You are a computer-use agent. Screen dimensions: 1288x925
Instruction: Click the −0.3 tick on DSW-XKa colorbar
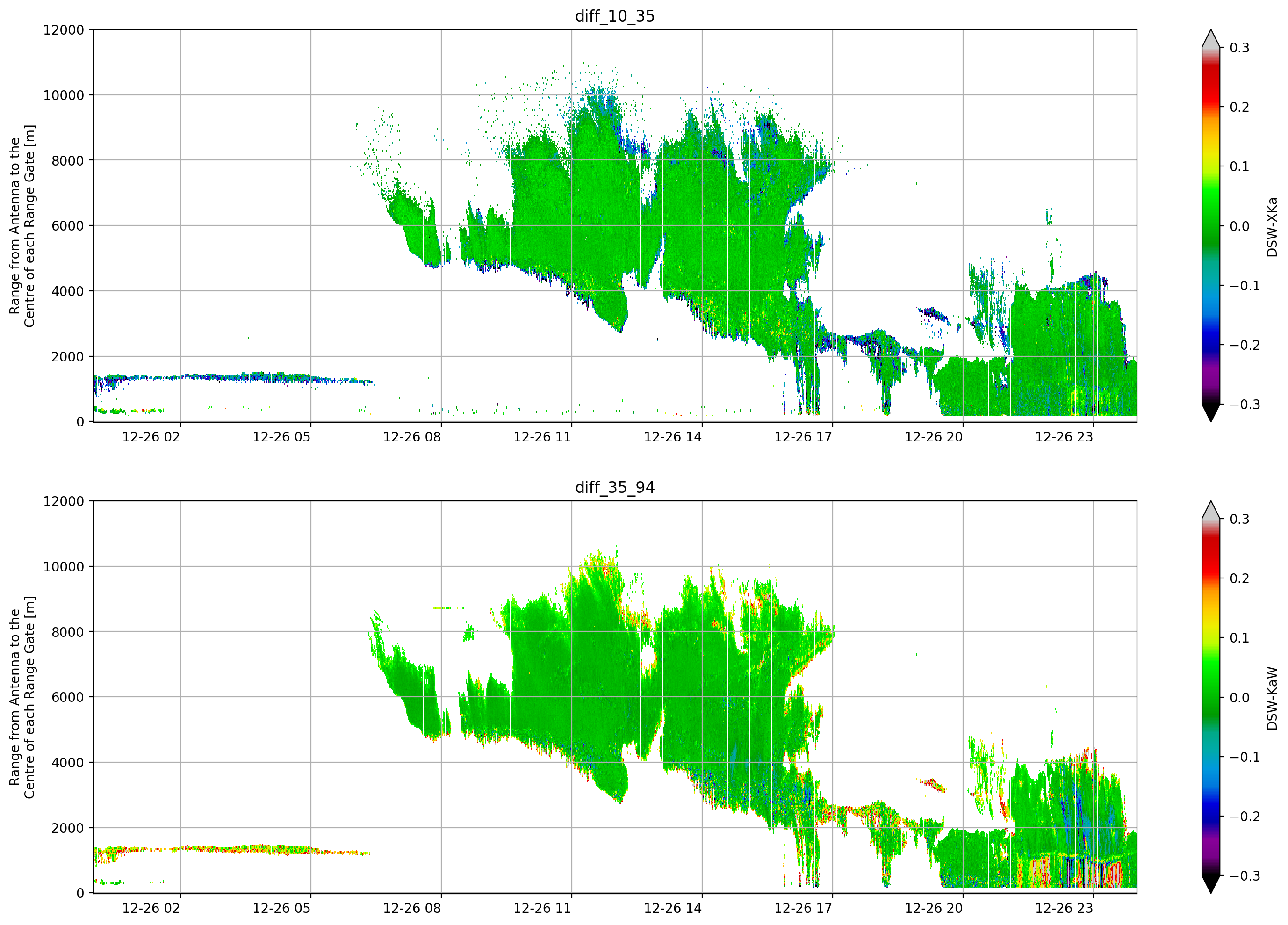click(x=1245, y=405)
